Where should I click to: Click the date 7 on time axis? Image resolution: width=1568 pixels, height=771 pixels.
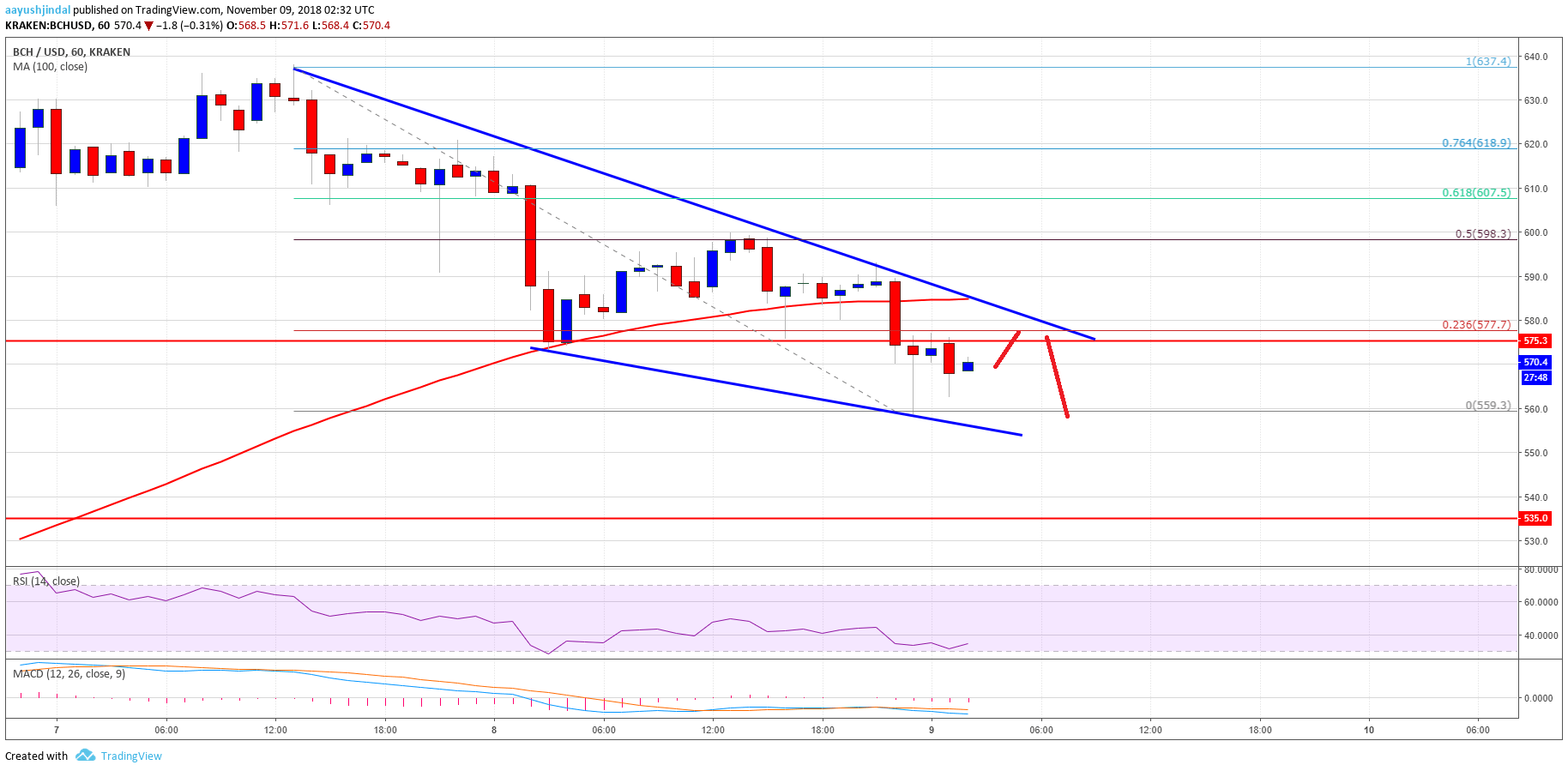(57, 731)
